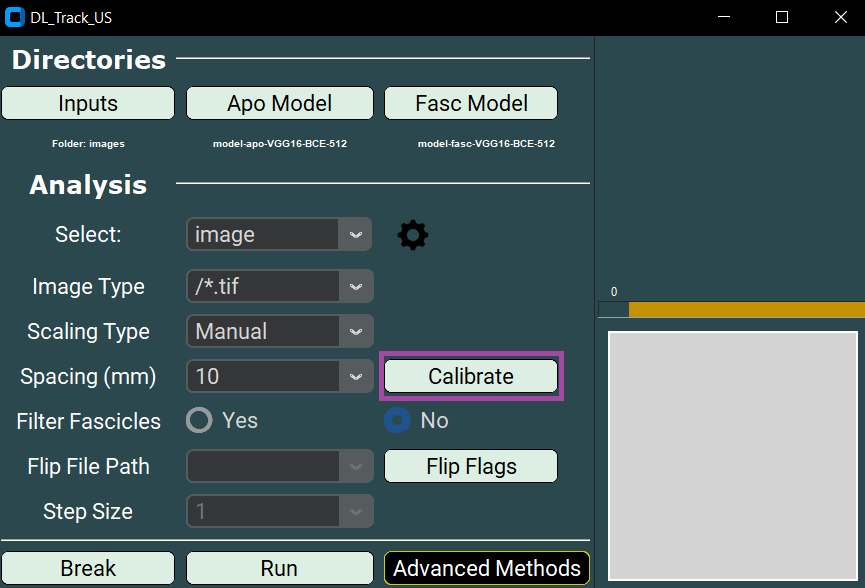Open the Advanced Methods panel

(486, 568)
